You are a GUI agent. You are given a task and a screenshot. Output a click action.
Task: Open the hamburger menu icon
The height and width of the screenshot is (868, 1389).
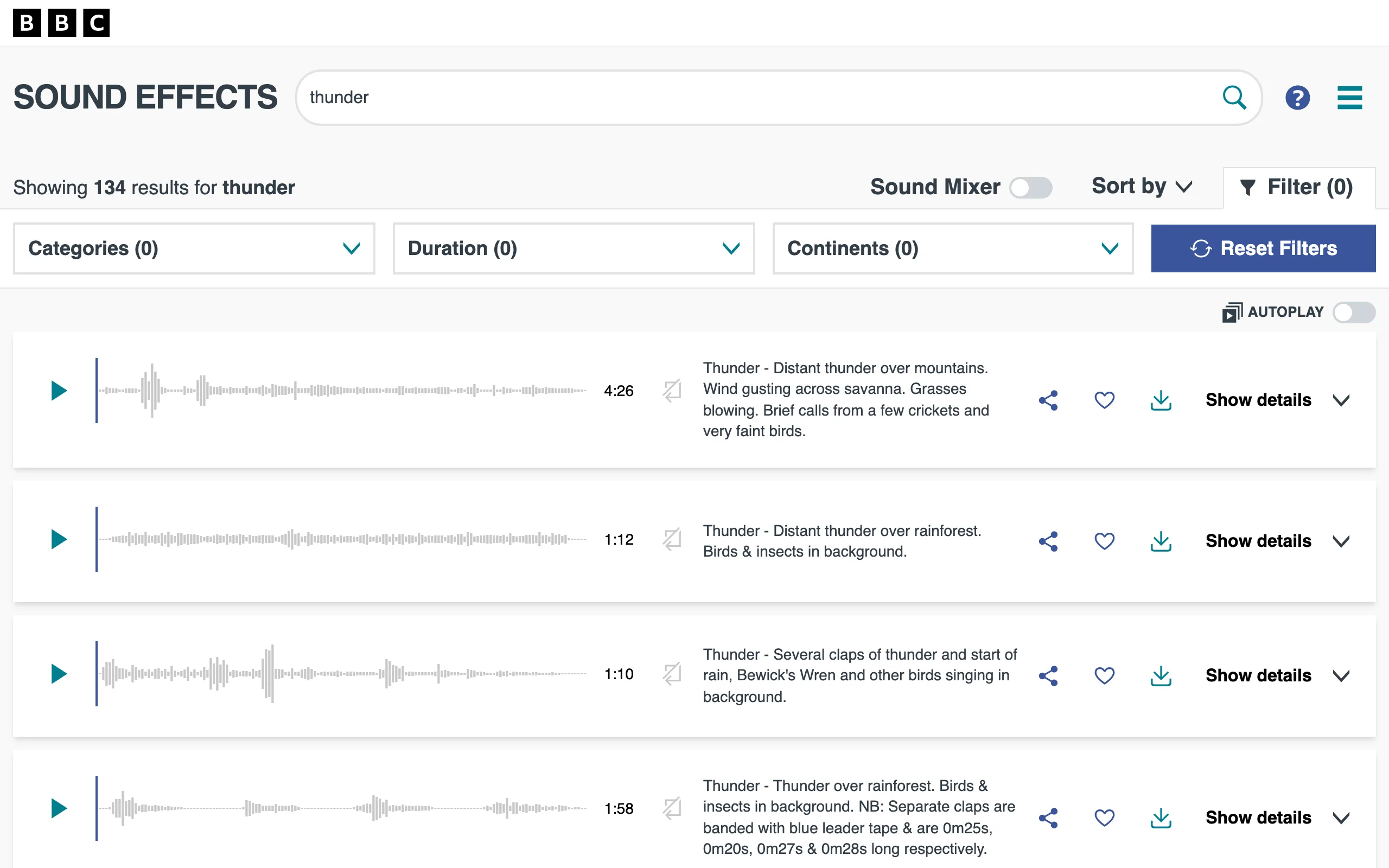[x=1349, y=98]
